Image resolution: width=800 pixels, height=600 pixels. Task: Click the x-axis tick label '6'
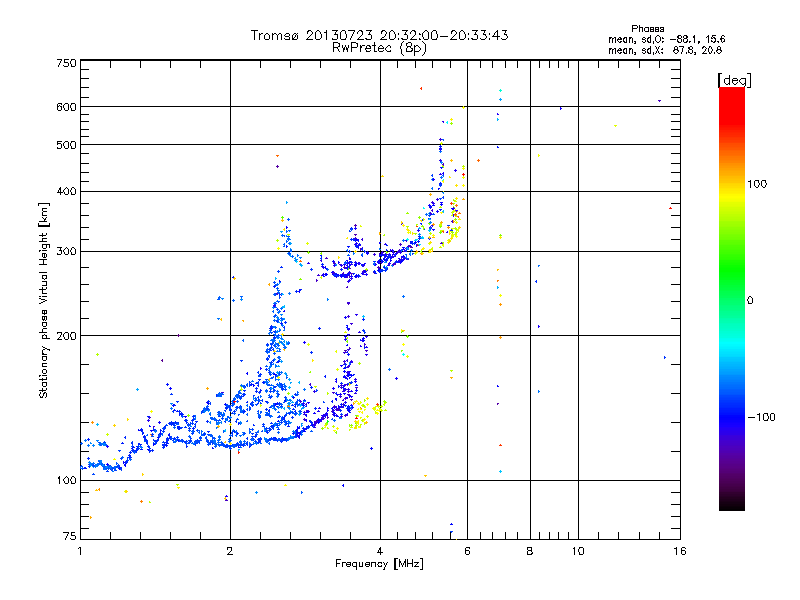tap(467, 551)
